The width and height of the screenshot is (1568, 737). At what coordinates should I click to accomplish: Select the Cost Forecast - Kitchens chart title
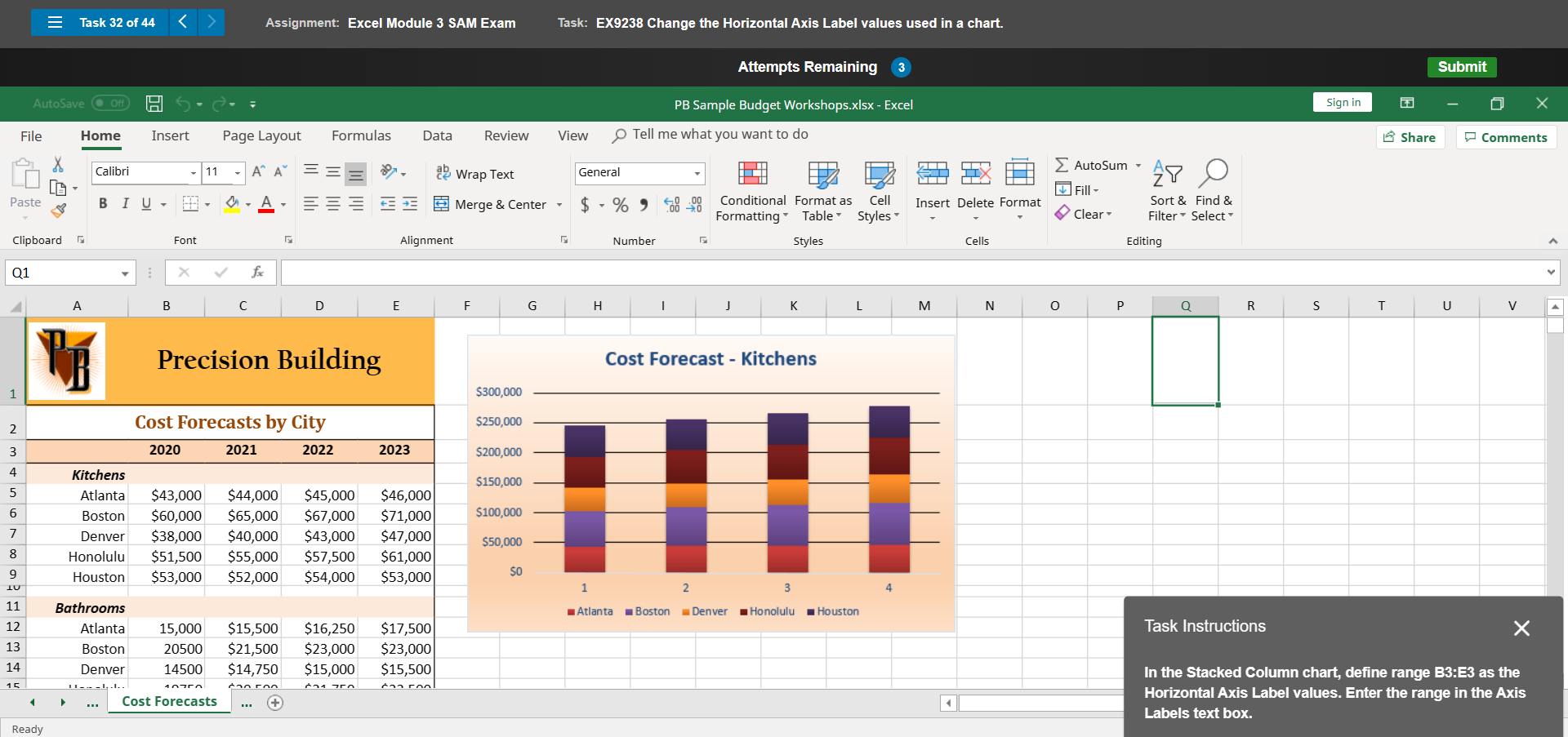point(710,359)
